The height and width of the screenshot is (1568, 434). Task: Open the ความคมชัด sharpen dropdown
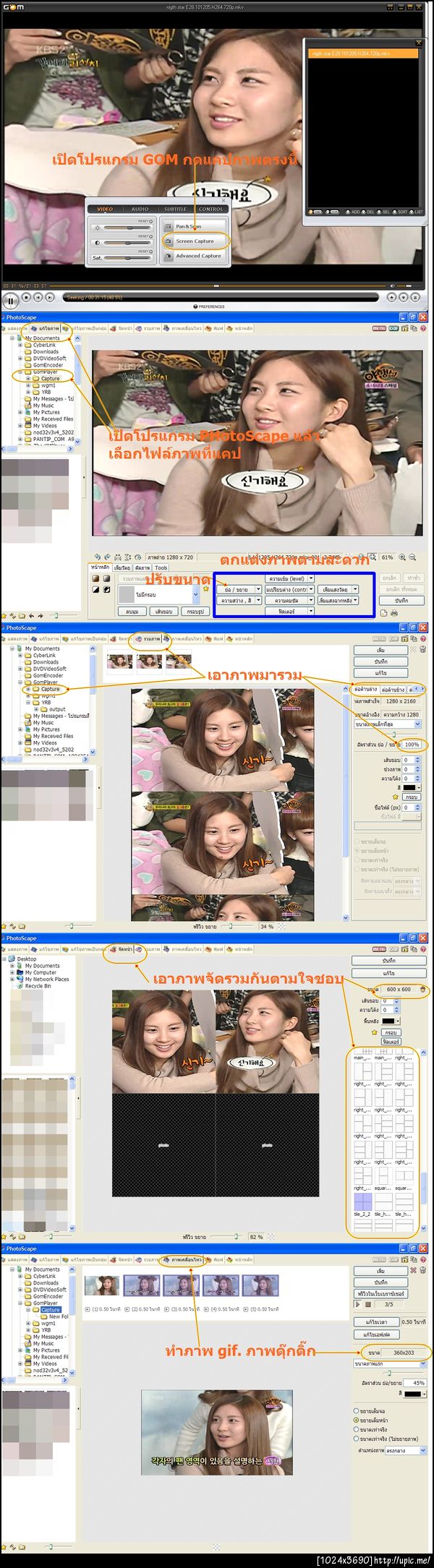tap(311, 600)
